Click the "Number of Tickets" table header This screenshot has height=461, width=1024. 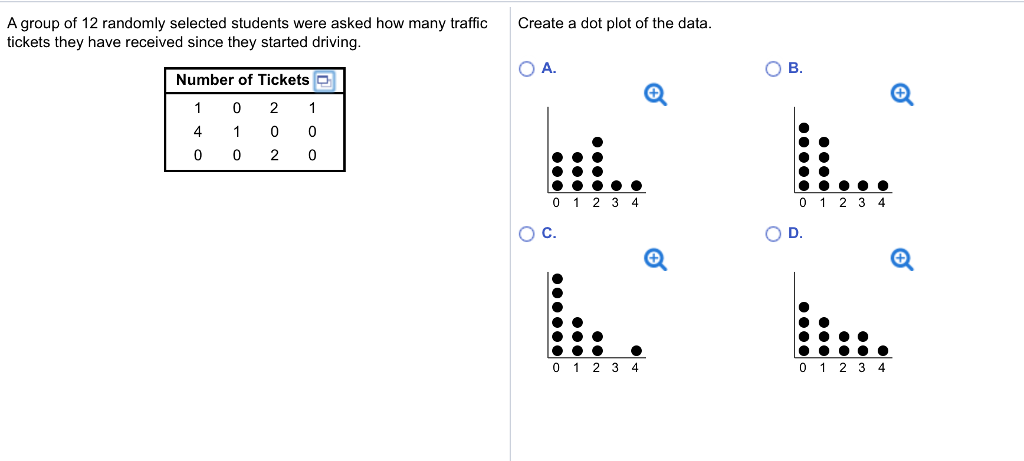click(x=243, y=80)
